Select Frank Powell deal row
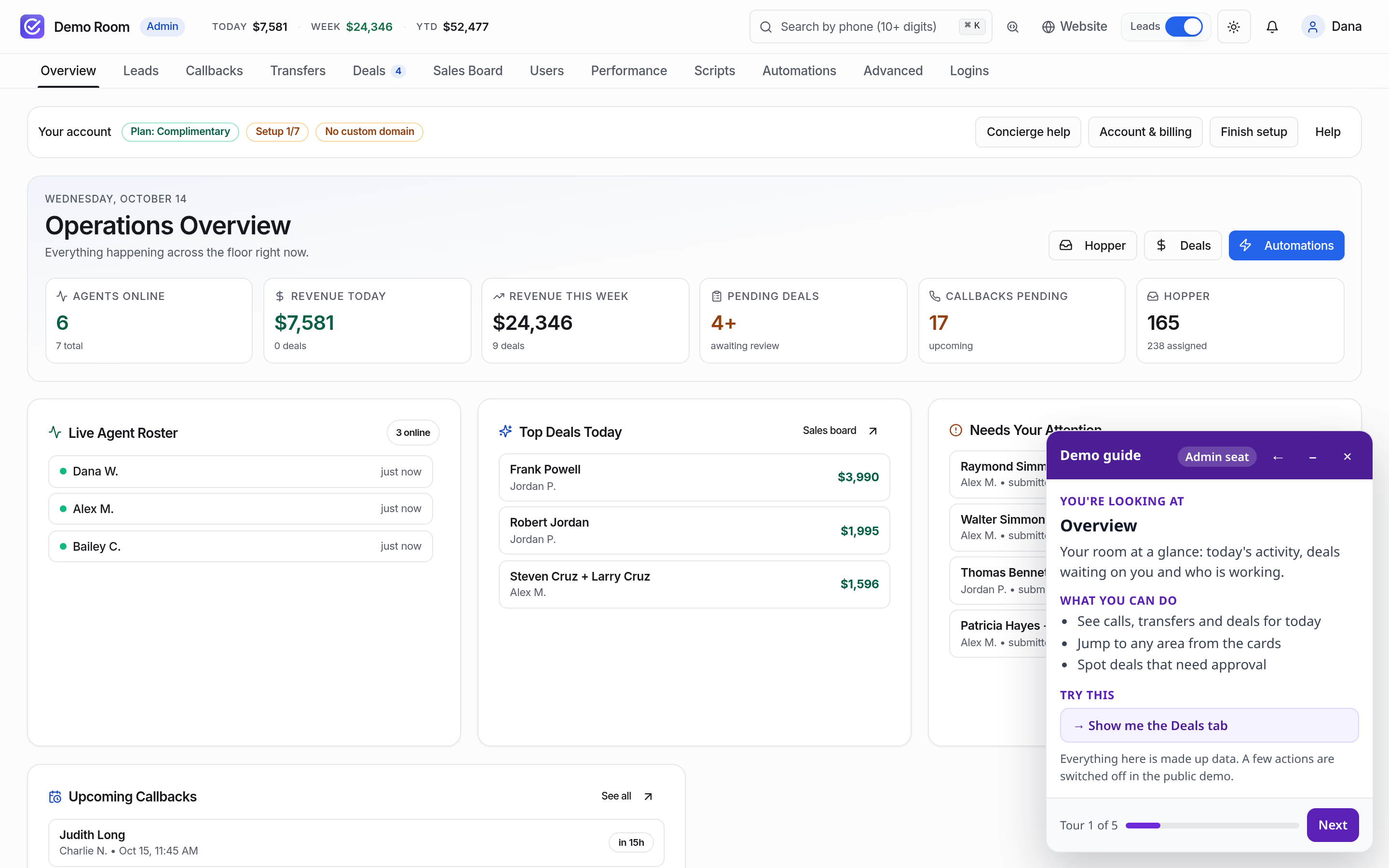This screenshot has height=868, width=1389. point(694,477)
